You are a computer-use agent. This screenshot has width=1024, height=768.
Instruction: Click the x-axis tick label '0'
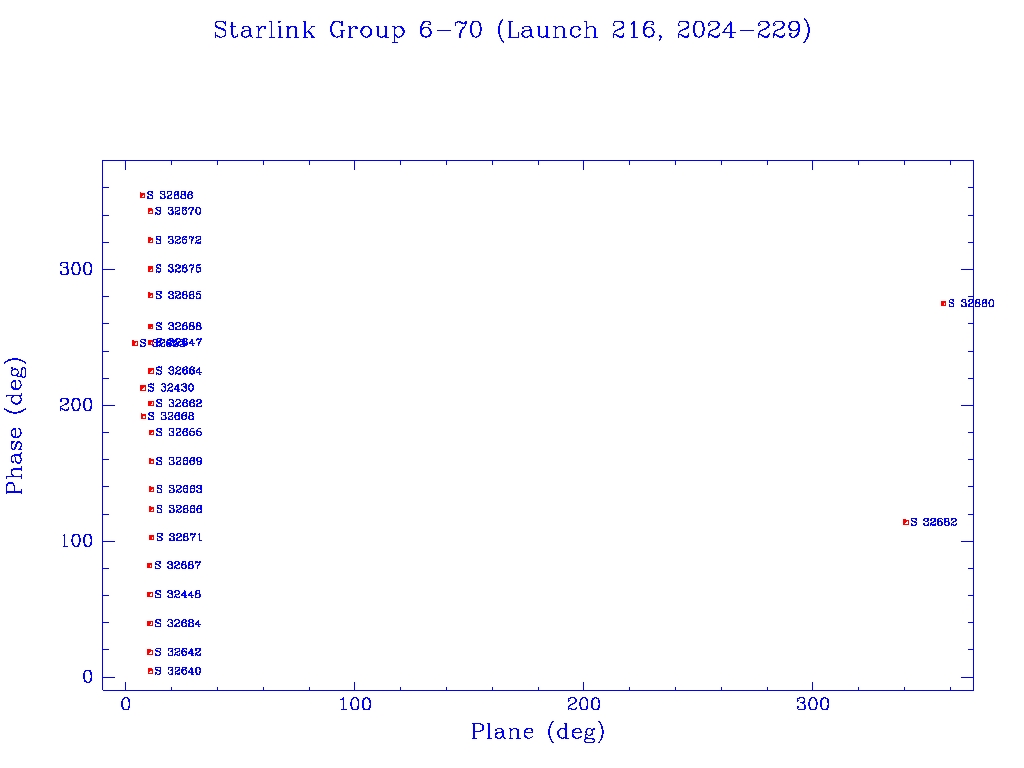coord(125,704)
